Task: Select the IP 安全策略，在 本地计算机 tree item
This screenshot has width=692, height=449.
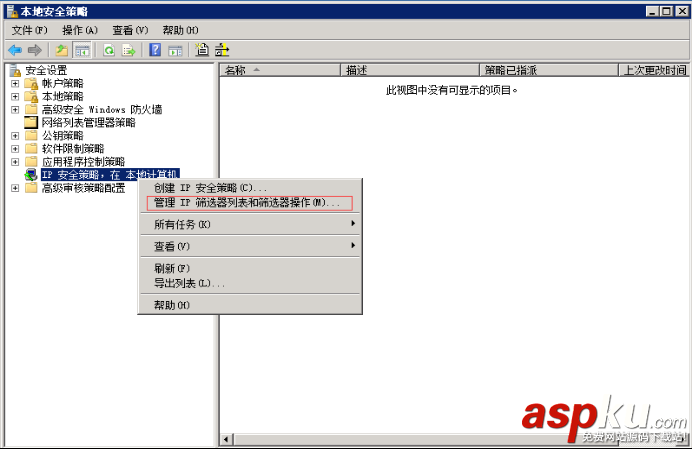Action: [110, 175]
